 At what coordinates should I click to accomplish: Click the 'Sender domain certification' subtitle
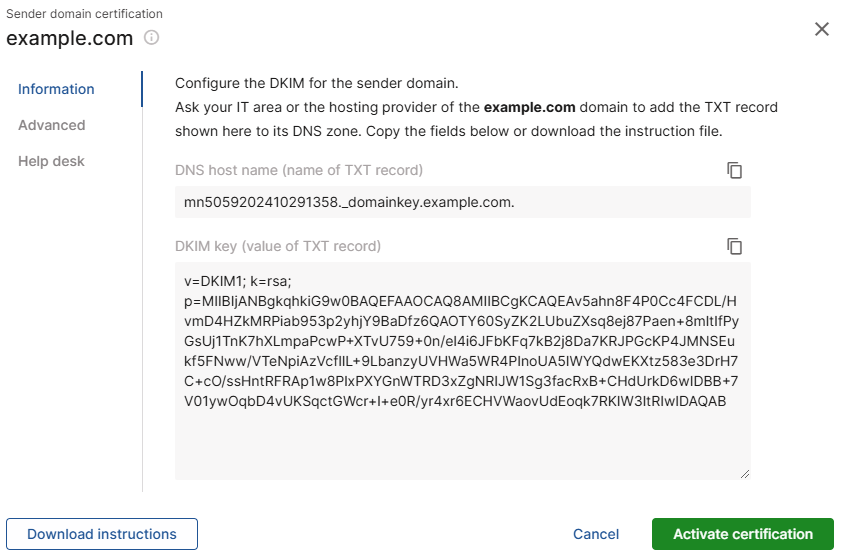pyautogui.click(x=84, y=14)
